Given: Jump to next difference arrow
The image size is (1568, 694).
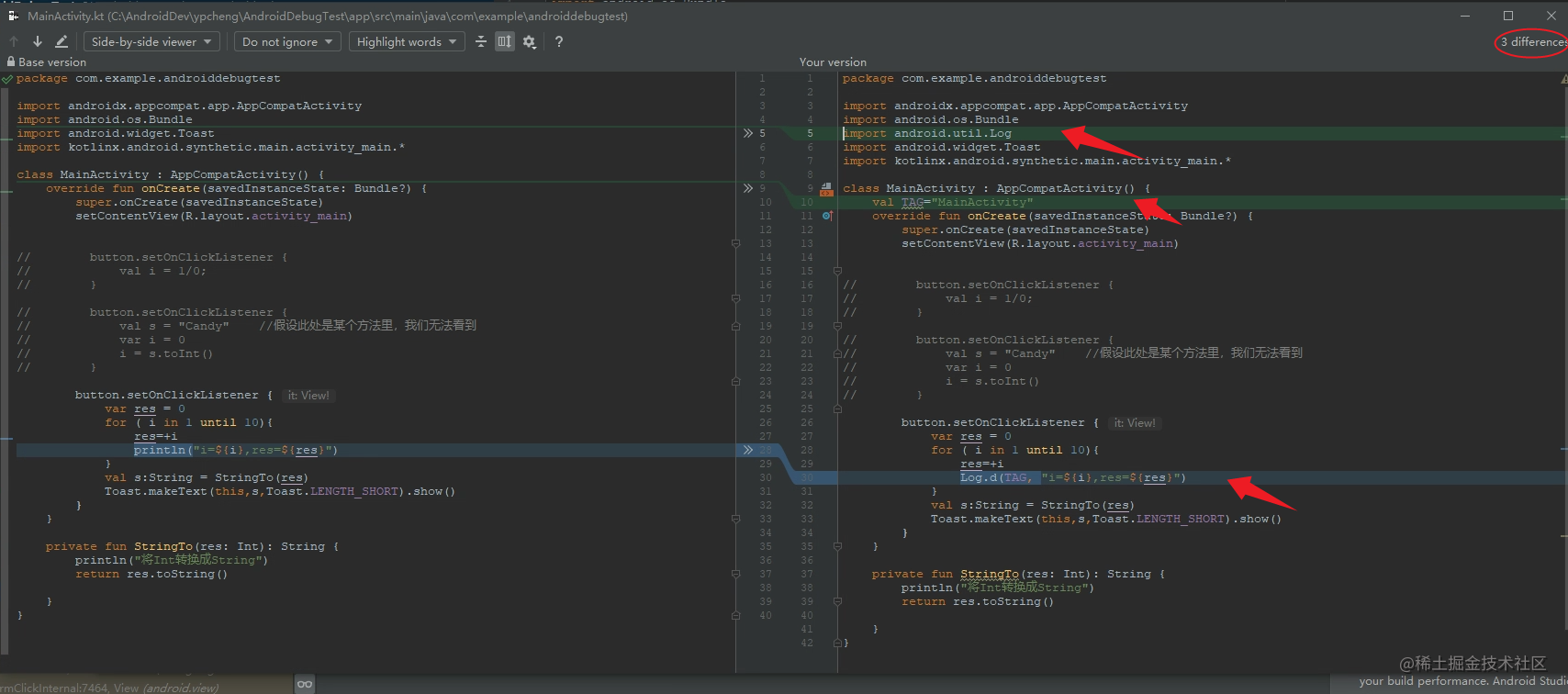Looking at the screenshot, I should pyautogui.click(x=38, y=41).
